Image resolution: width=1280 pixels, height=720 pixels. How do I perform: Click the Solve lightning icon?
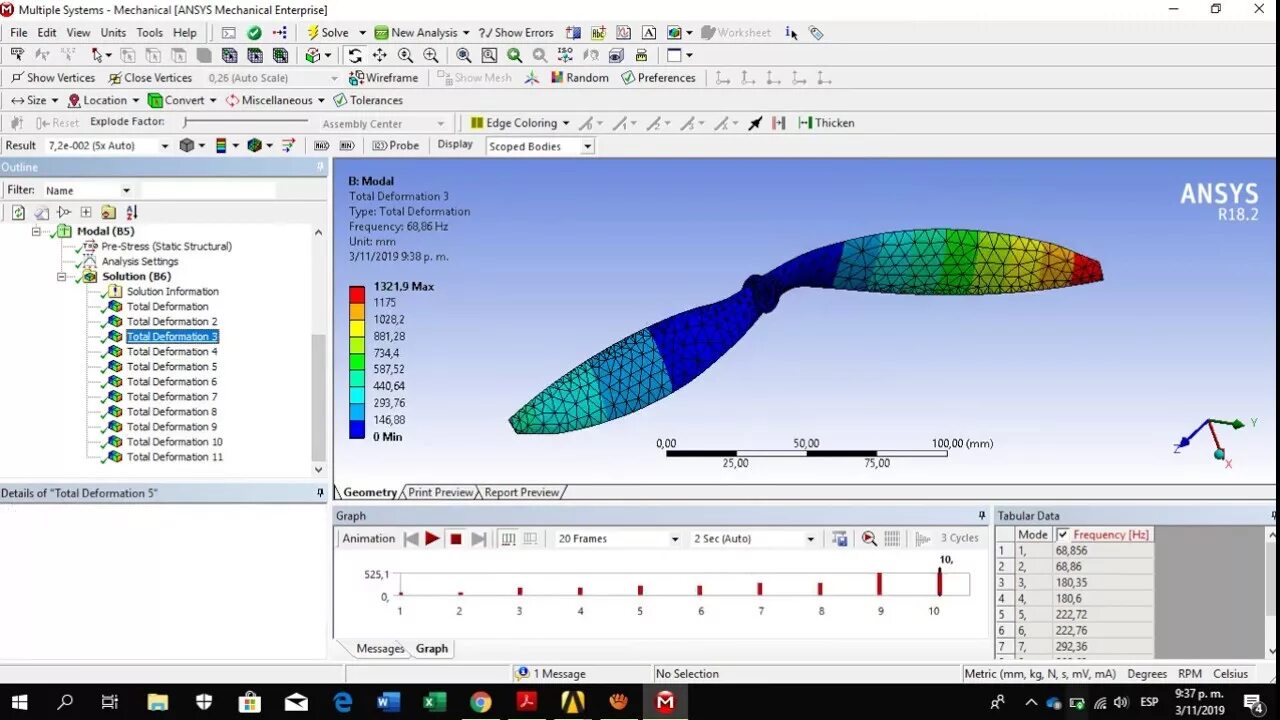[x=313, y=33]
